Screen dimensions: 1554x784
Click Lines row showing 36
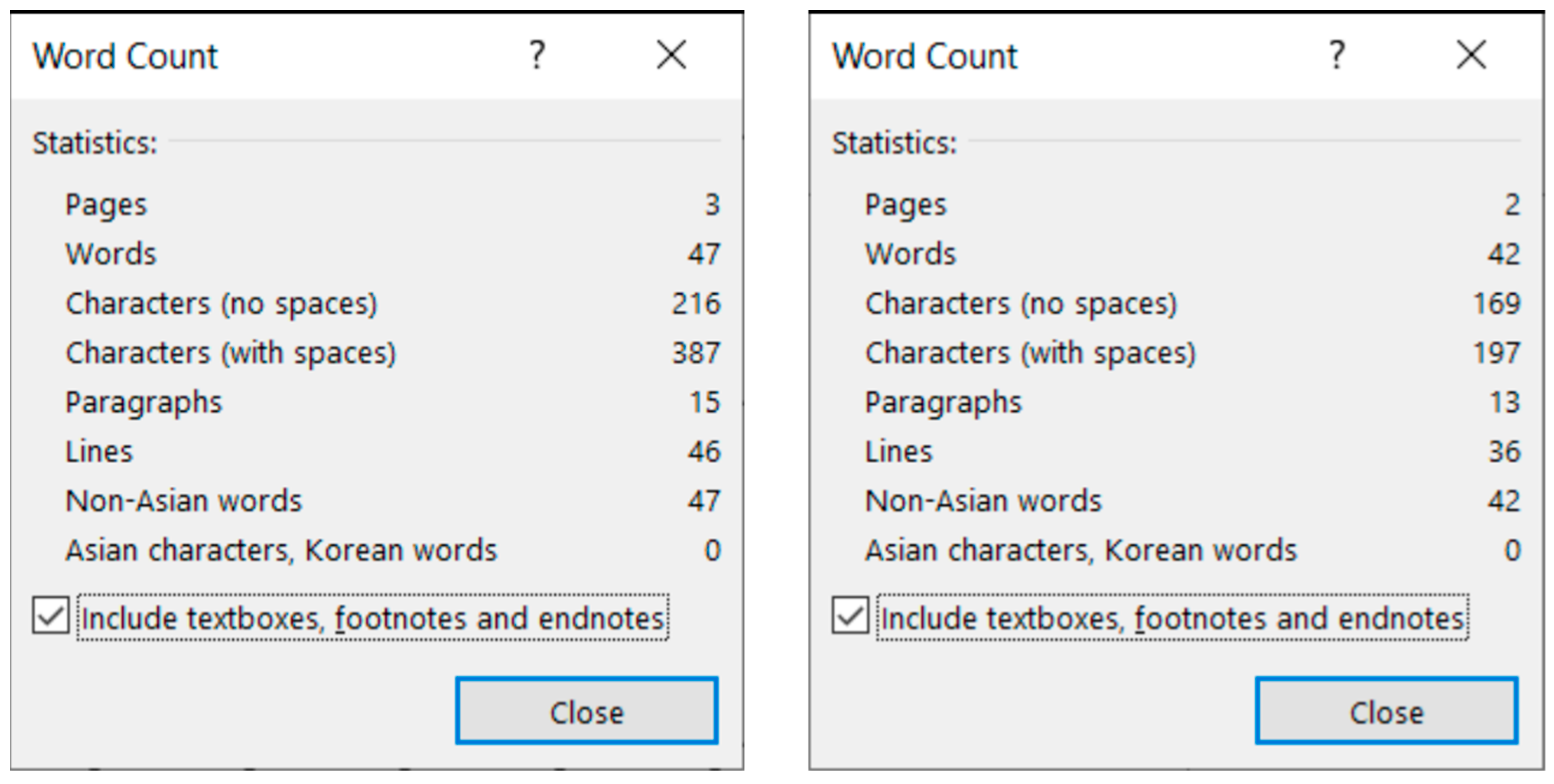(899, 452)
